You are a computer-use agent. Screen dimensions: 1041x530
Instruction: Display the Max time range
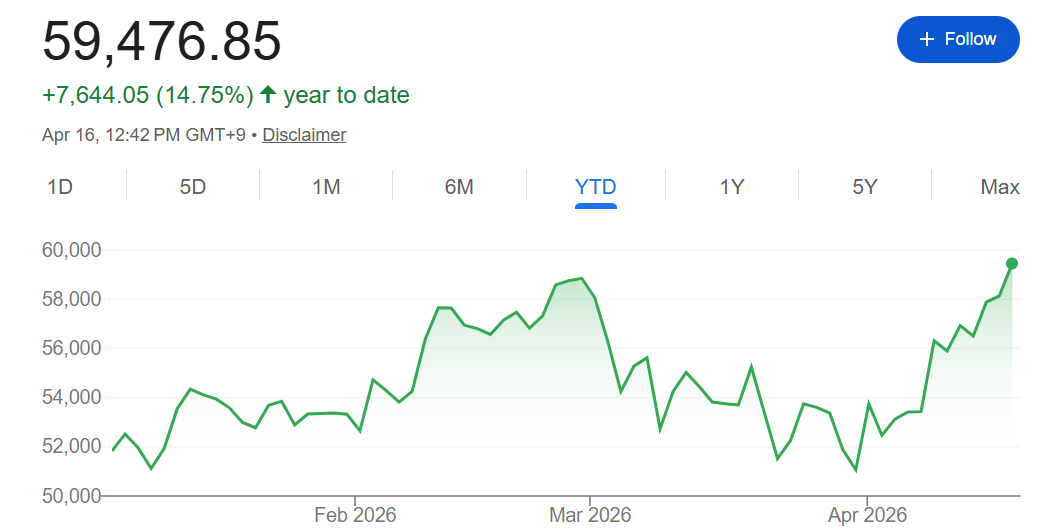coord(999,187)
